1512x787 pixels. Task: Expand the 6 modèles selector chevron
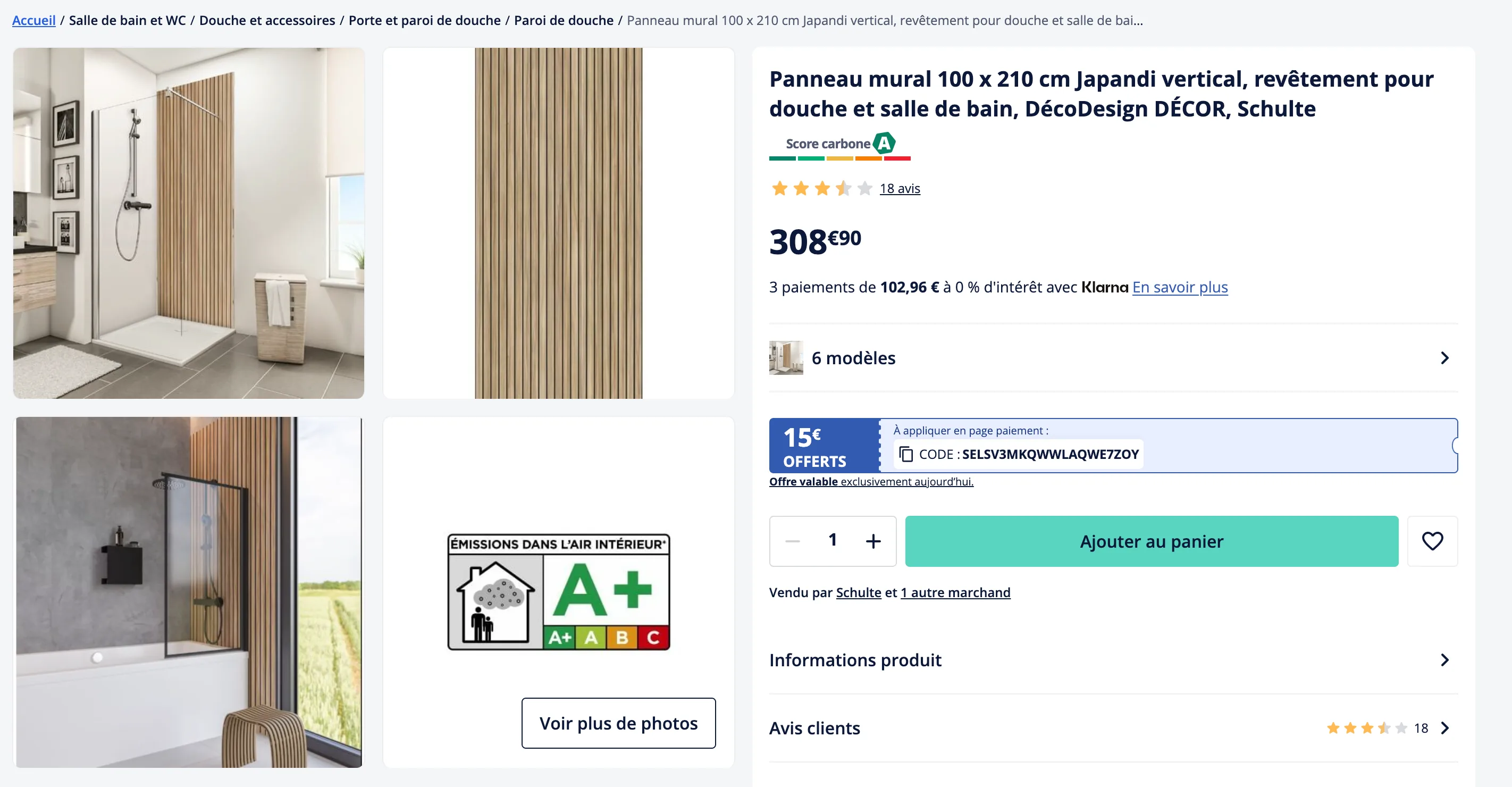1444,357
